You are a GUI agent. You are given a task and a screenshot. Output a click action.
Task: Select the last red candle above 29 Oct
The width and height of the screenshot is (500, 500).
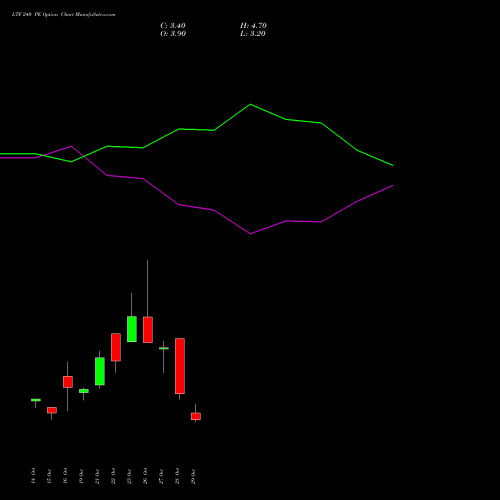196,416
